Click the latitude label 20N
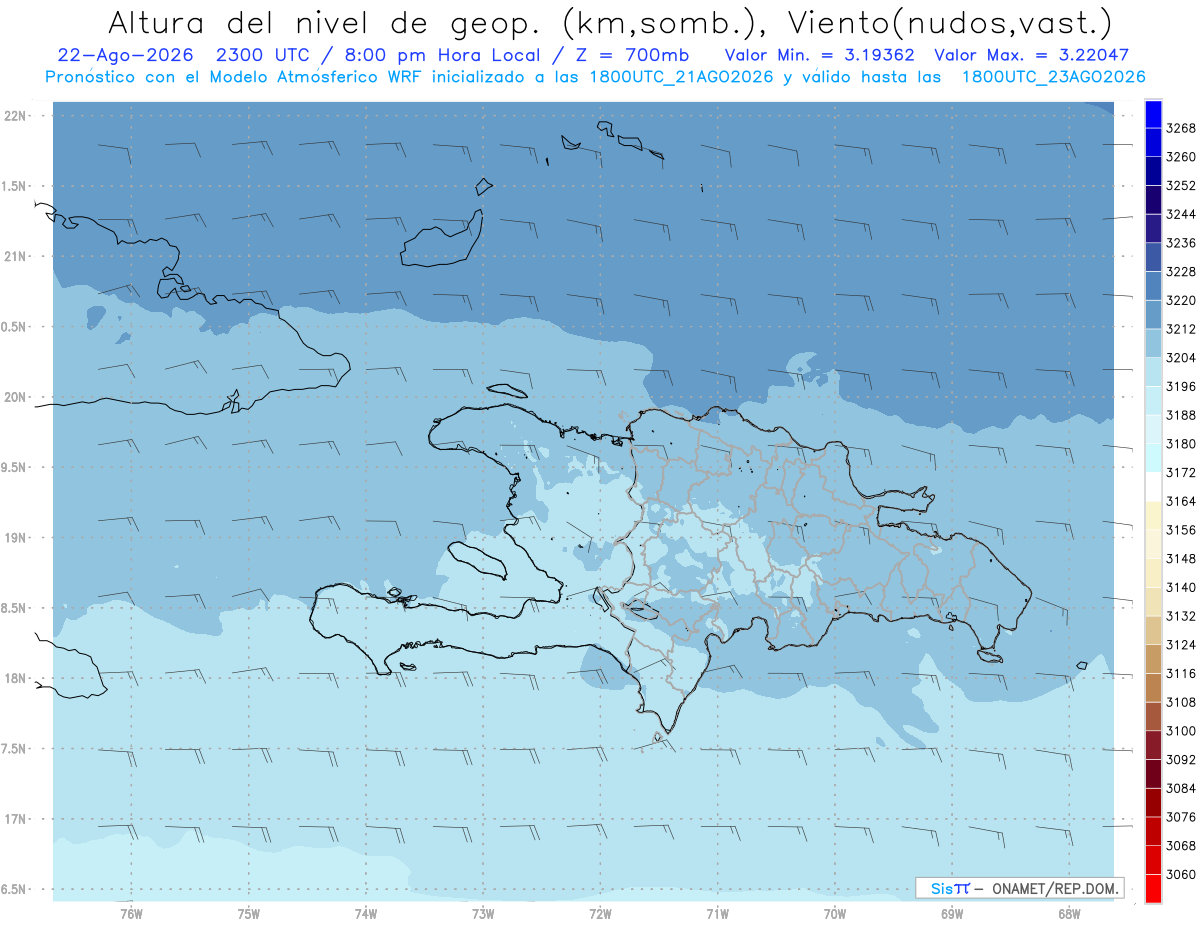Screen dimensions: 1200x927 click(x=14, y=397)
